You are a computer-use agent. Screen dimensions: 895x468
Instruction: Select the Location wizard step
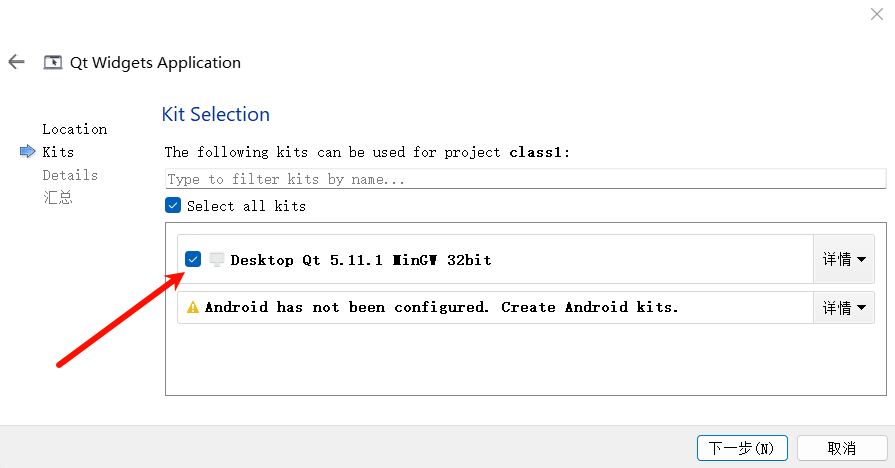point(74,129)
